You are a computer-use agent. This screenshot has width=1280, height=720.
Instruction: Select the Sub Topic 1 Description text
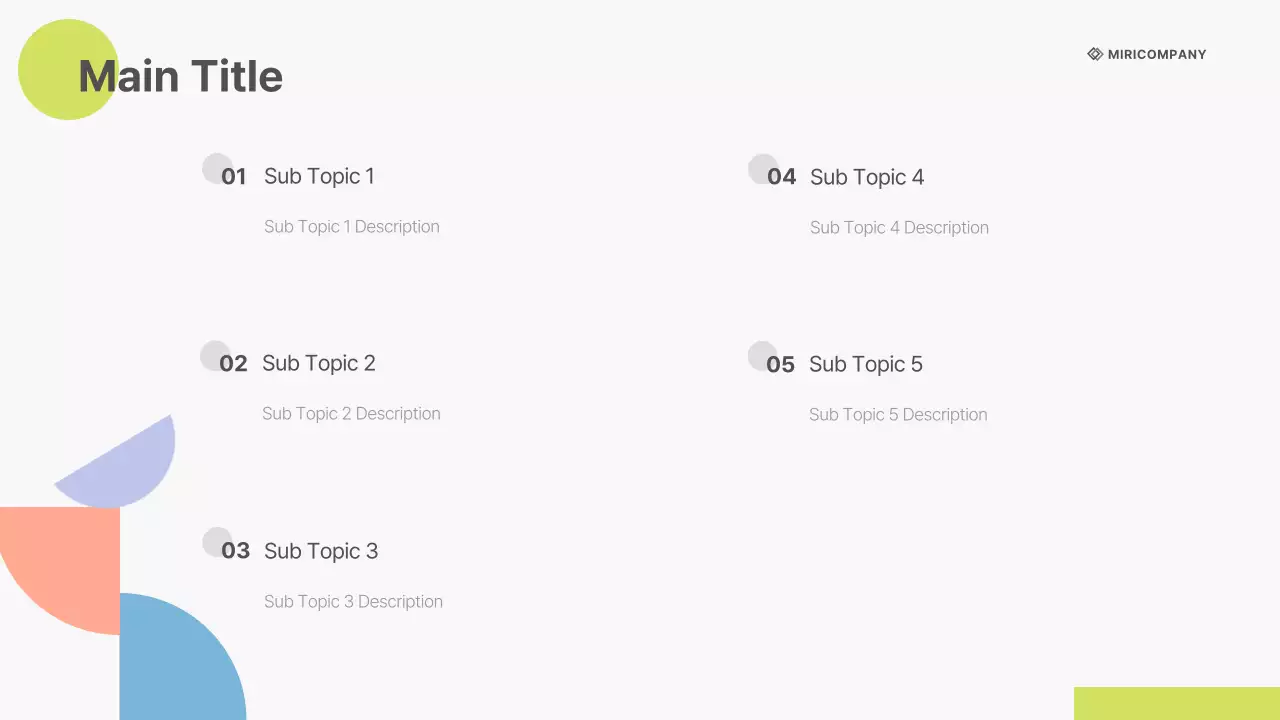[x=351, y=227]
